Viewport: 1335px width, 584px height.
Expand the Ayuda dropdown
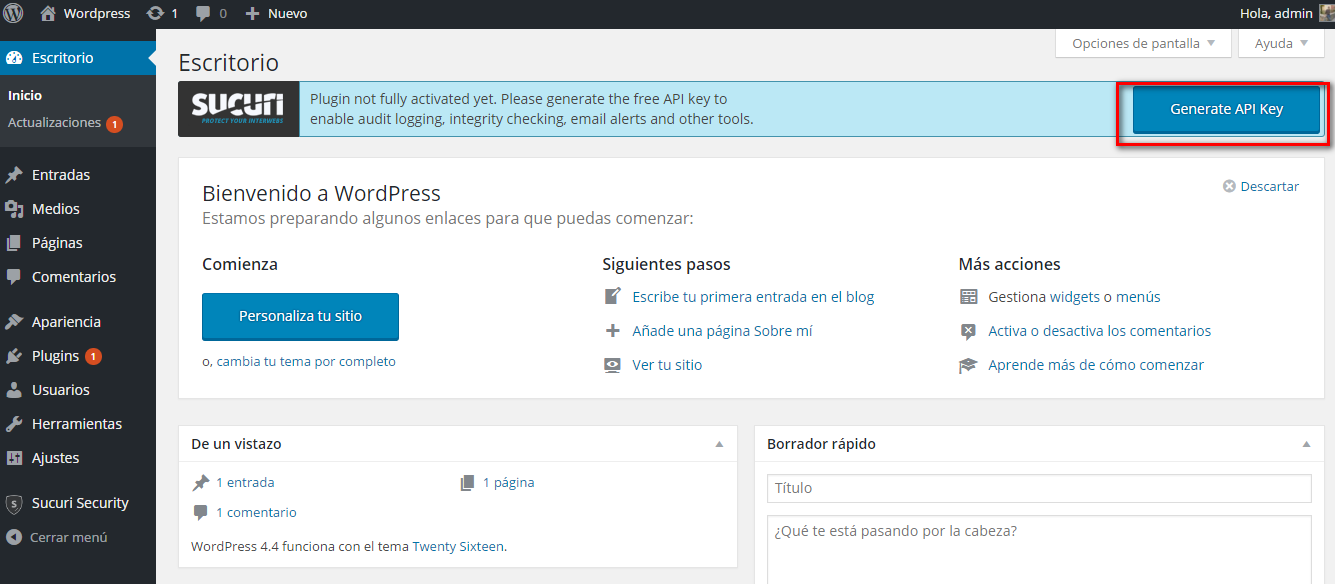pyautogui.click(x=1281, y=43)
